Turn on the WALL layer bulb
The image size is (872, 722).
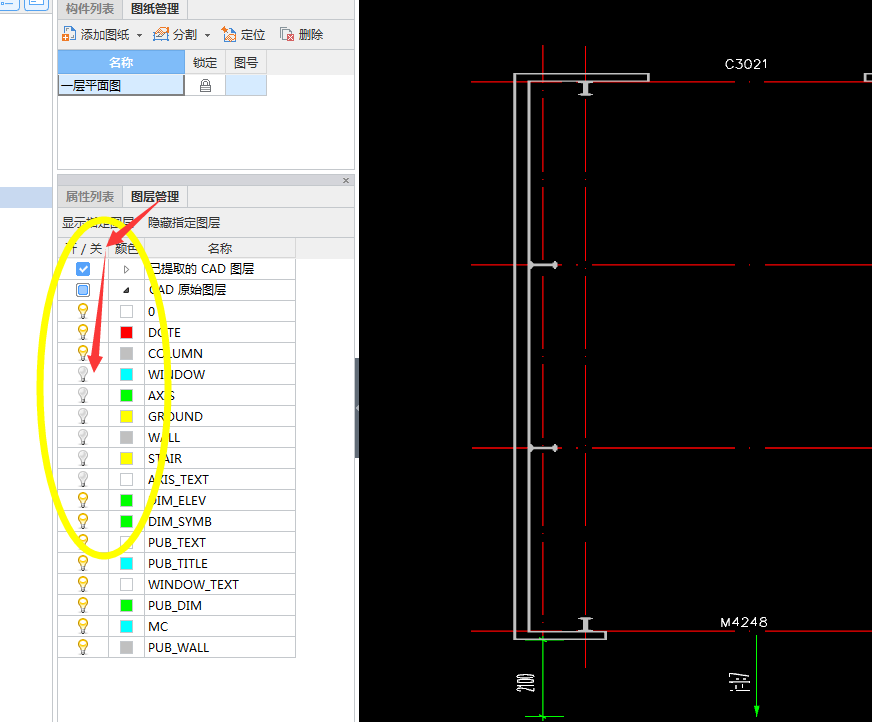pyautogui.click(x=83, y=437)
